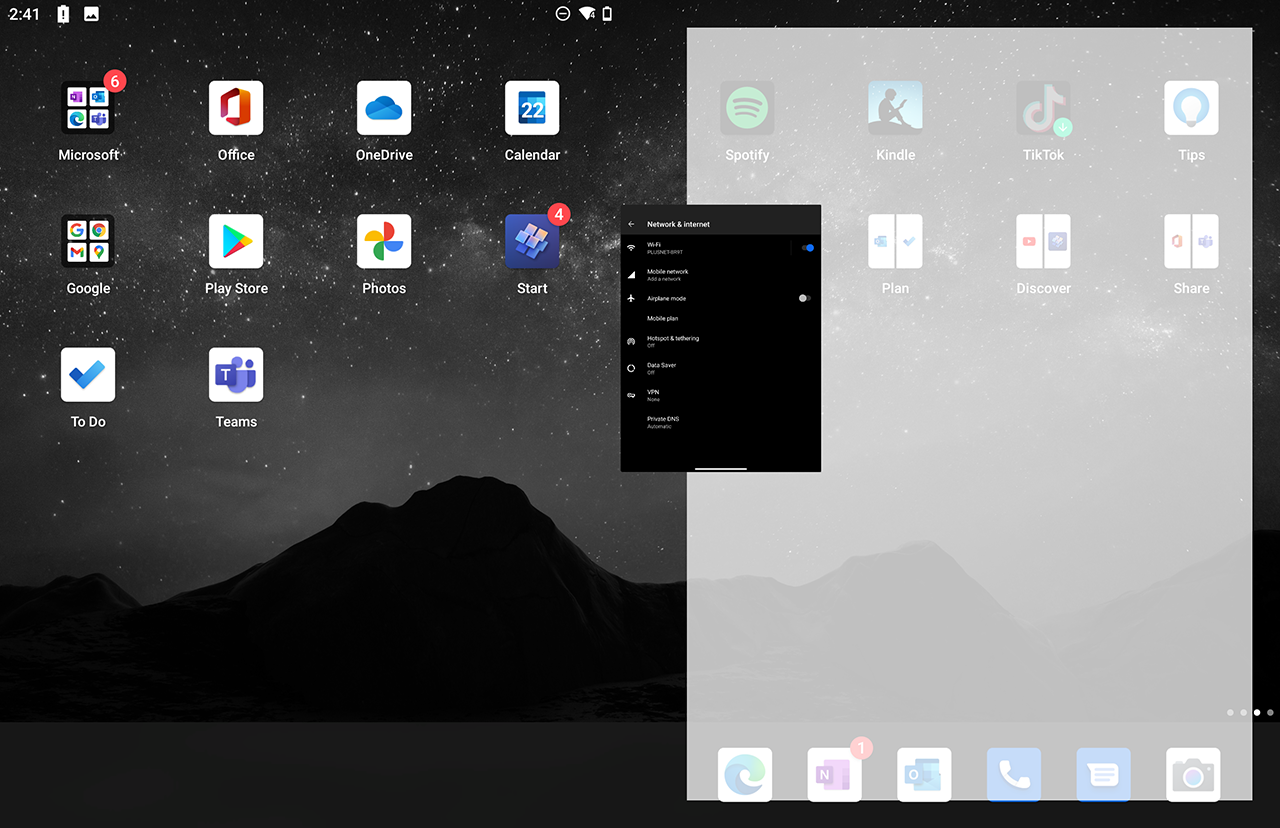Image resolution: width=1280 pixels, height=828 pixels.
Task: Open the VPN setting
Action: pyautogui.click(x=721, y=395)
